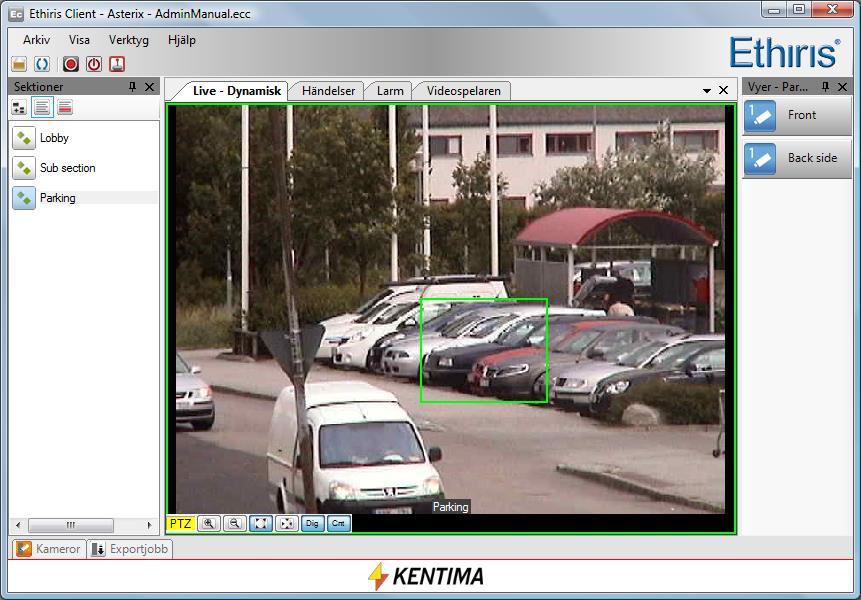861x600 pixels.
Task: Toggle the expand-to-corners button
Action: 260,524
